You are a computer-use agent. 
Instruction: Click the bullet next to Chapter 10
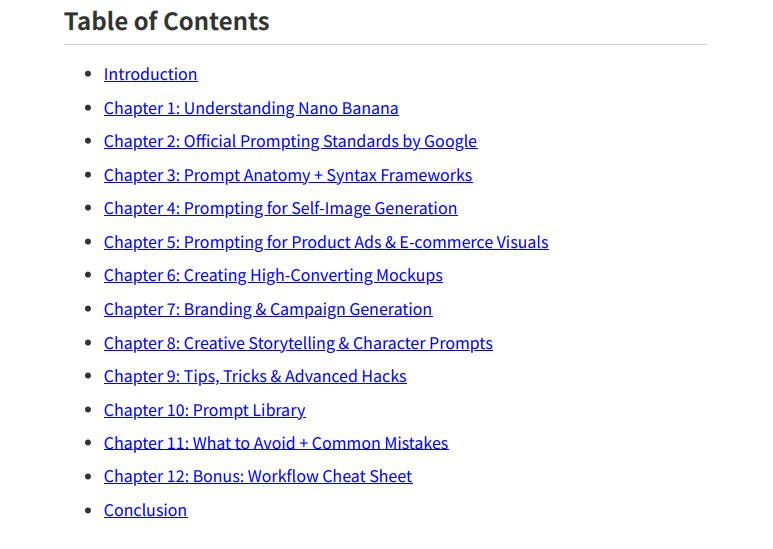pyautogui.click(x=88, y=410)
